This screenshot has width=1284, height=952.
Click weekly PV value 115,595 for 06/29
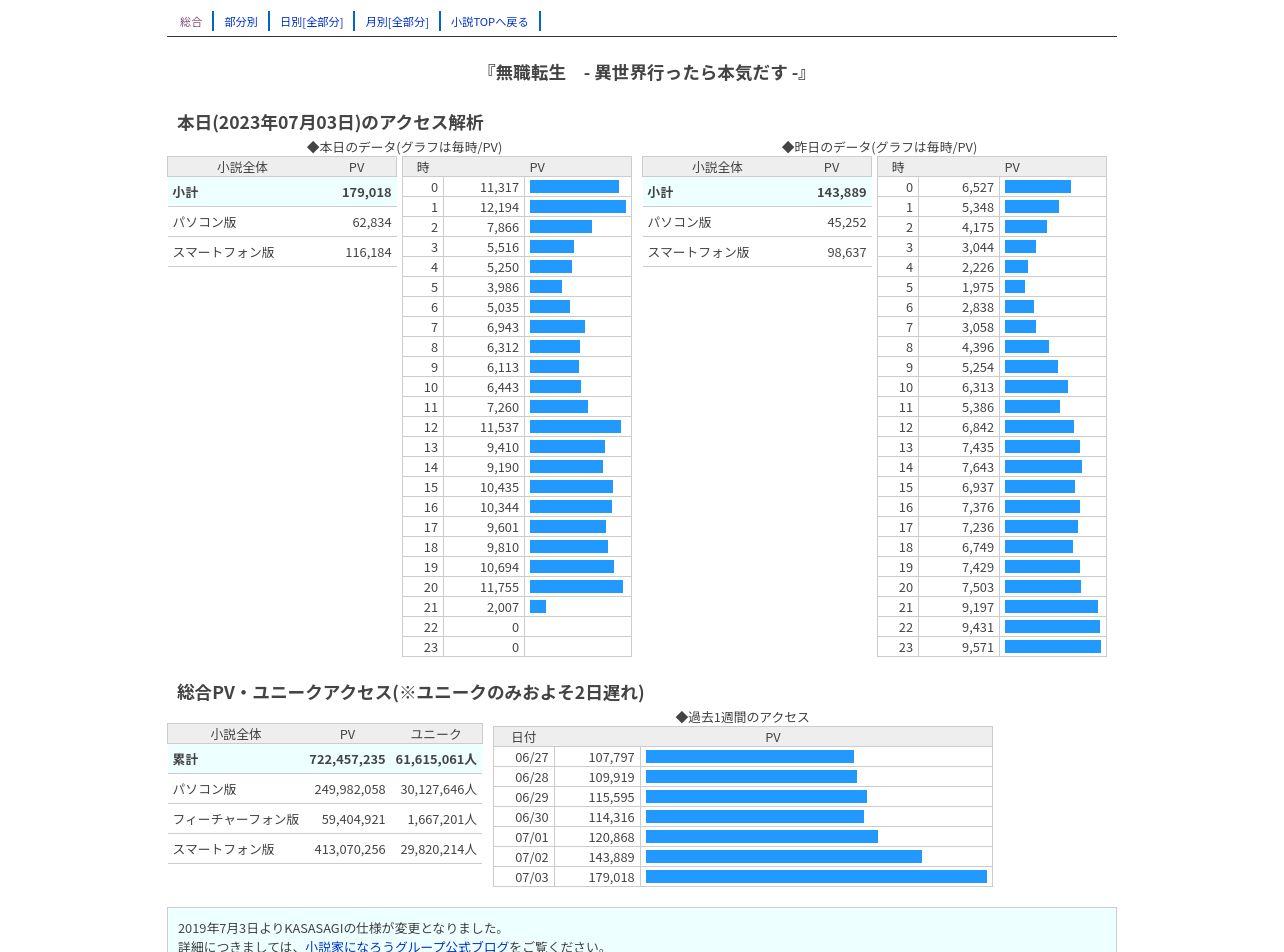click(x=612, y=797)
